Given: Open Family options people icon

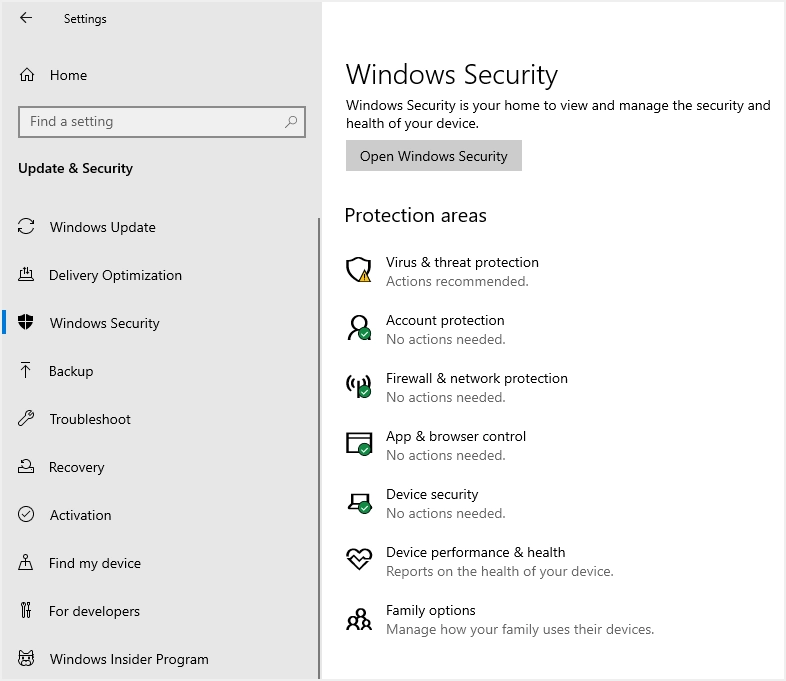Looking at the screenshot, I should click(359, 619).
